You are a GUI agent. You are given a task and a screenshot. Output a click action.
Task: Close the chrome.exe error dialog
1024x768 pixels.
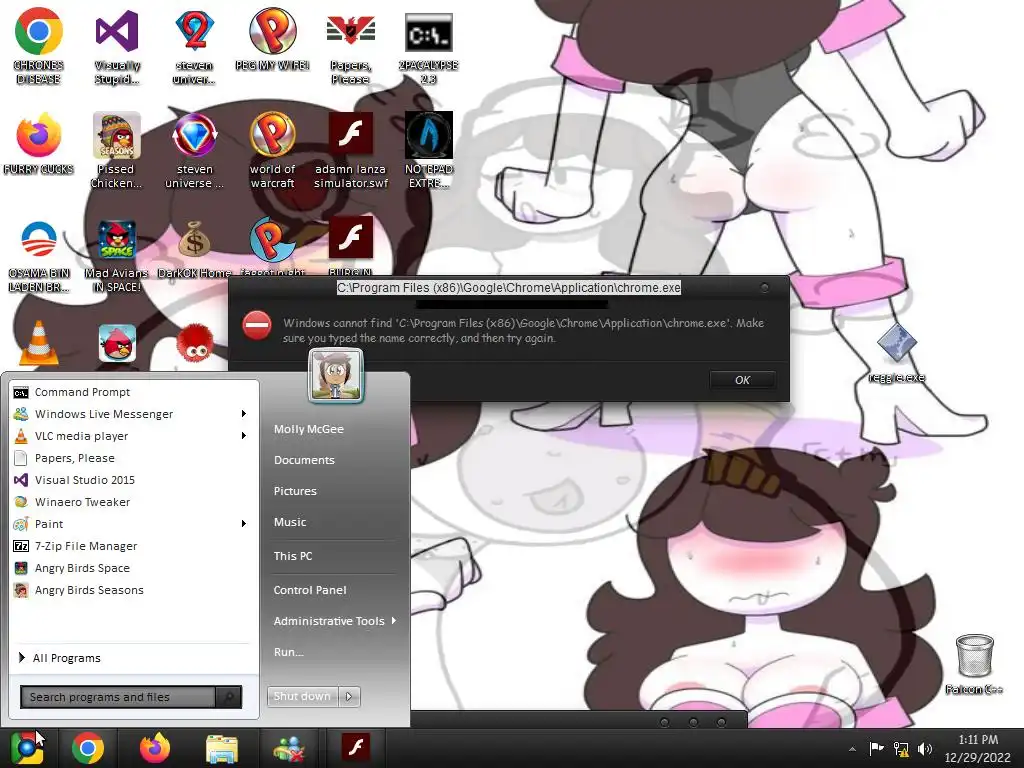click(765, 287)
